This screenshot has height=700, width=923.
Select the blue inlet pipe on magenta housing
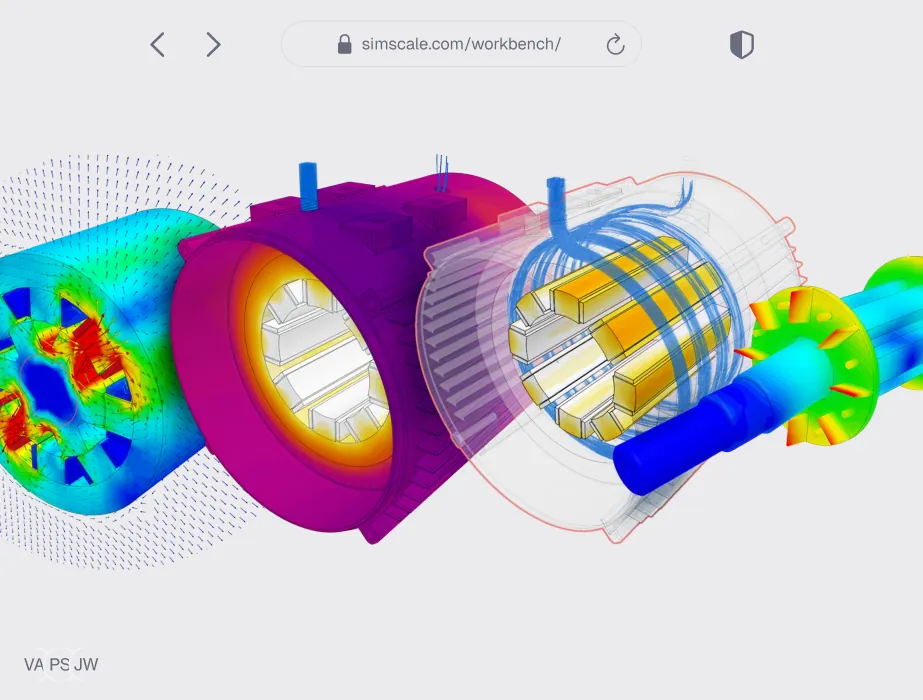click(308, 187)
